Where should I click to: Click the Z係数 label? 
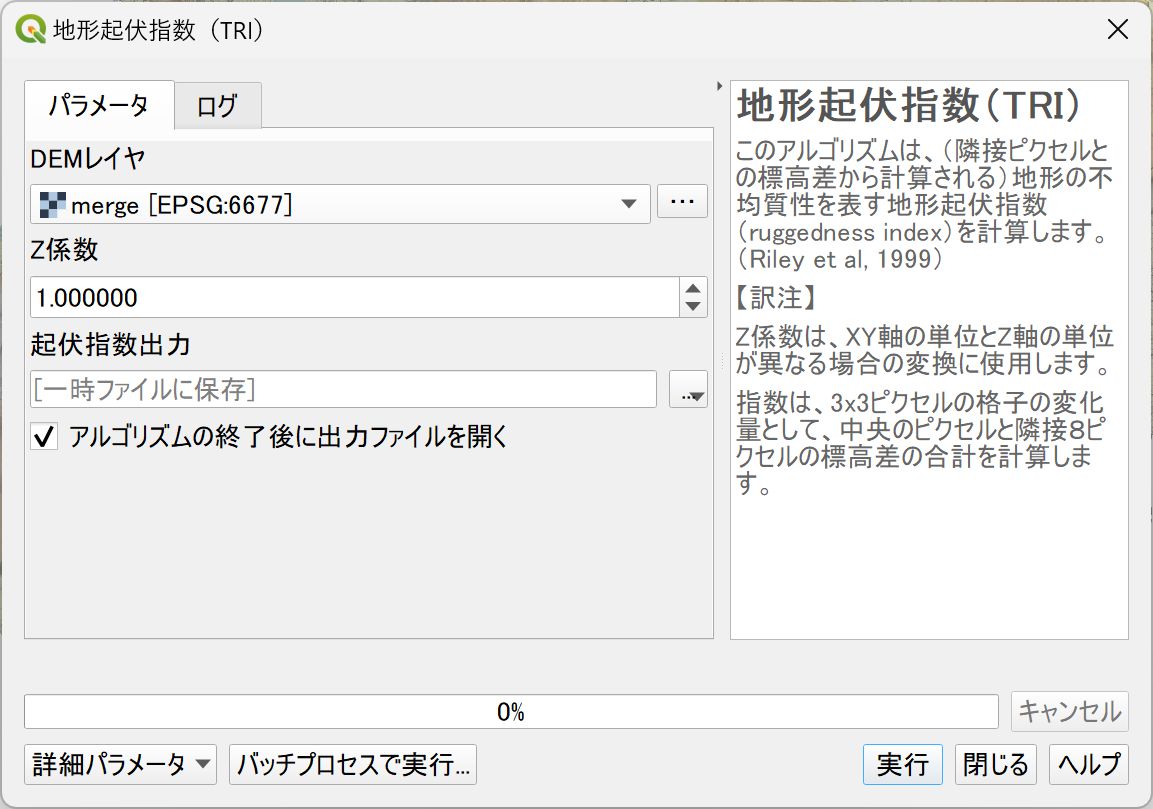(x=64, y=250)
